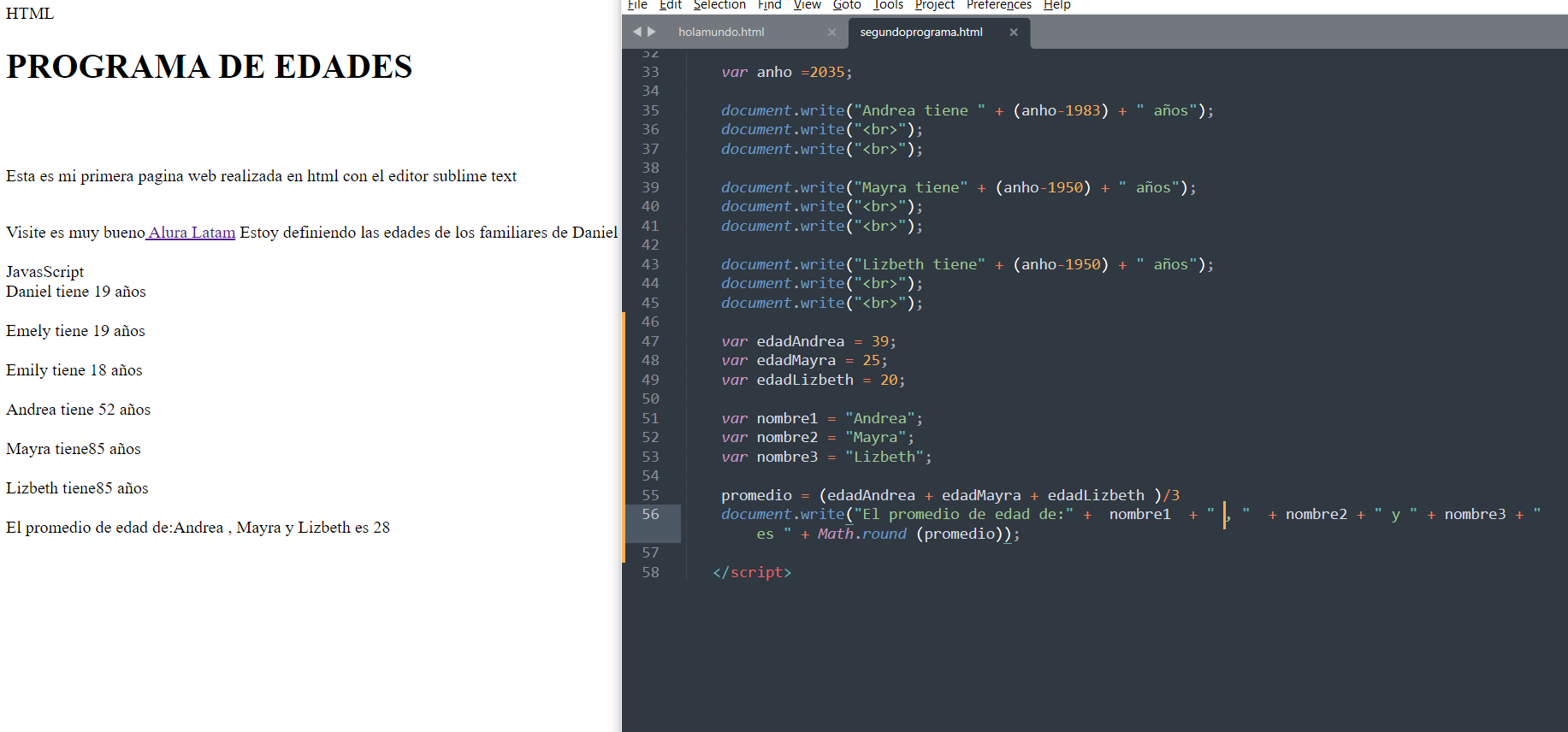
Task: Click the 'var nombre2 = "Mayra"' line
Action: tap(818, 437)
